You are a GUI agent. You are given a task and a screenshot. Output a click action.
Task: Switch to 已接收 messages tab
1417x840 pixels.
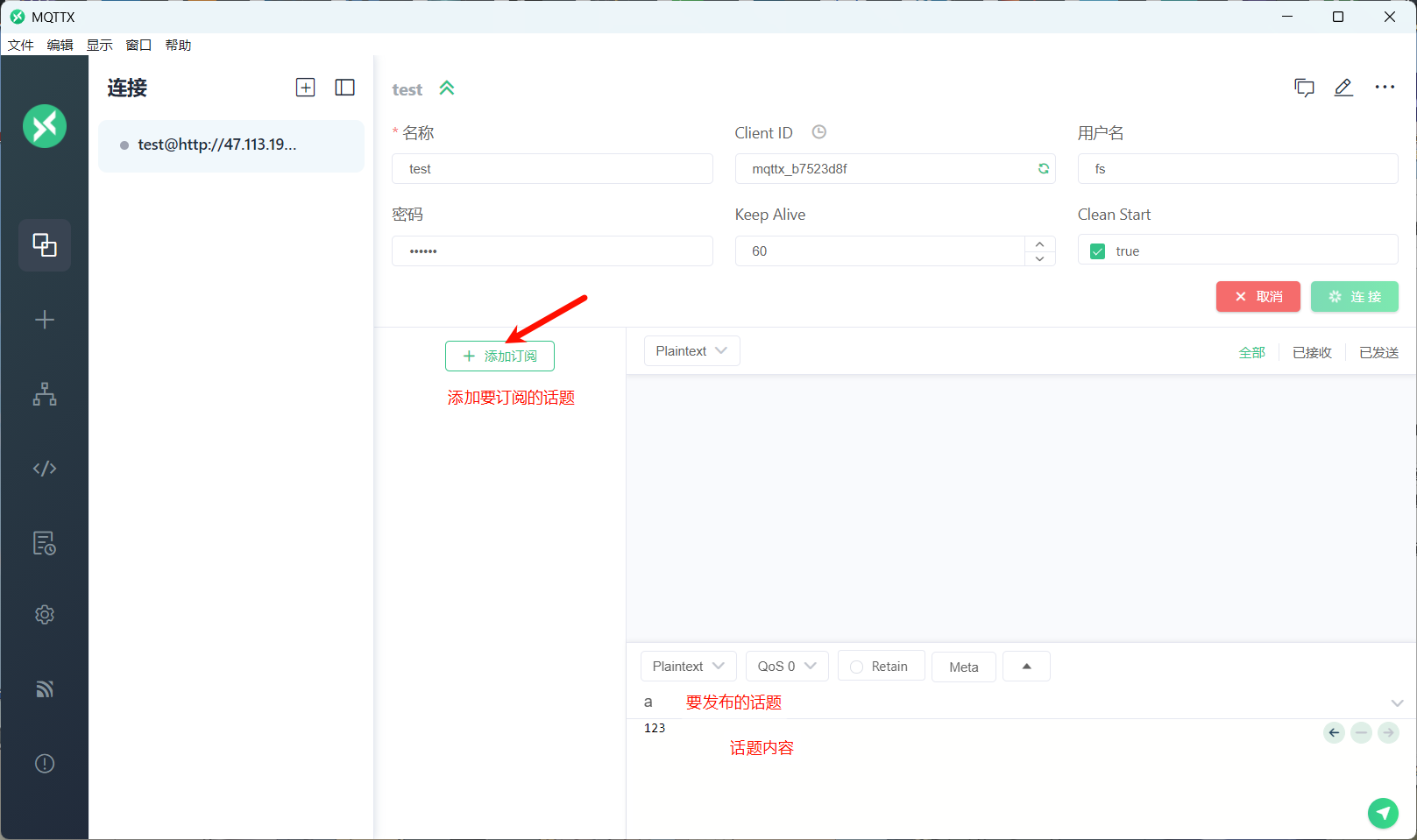pos(1312,352)
